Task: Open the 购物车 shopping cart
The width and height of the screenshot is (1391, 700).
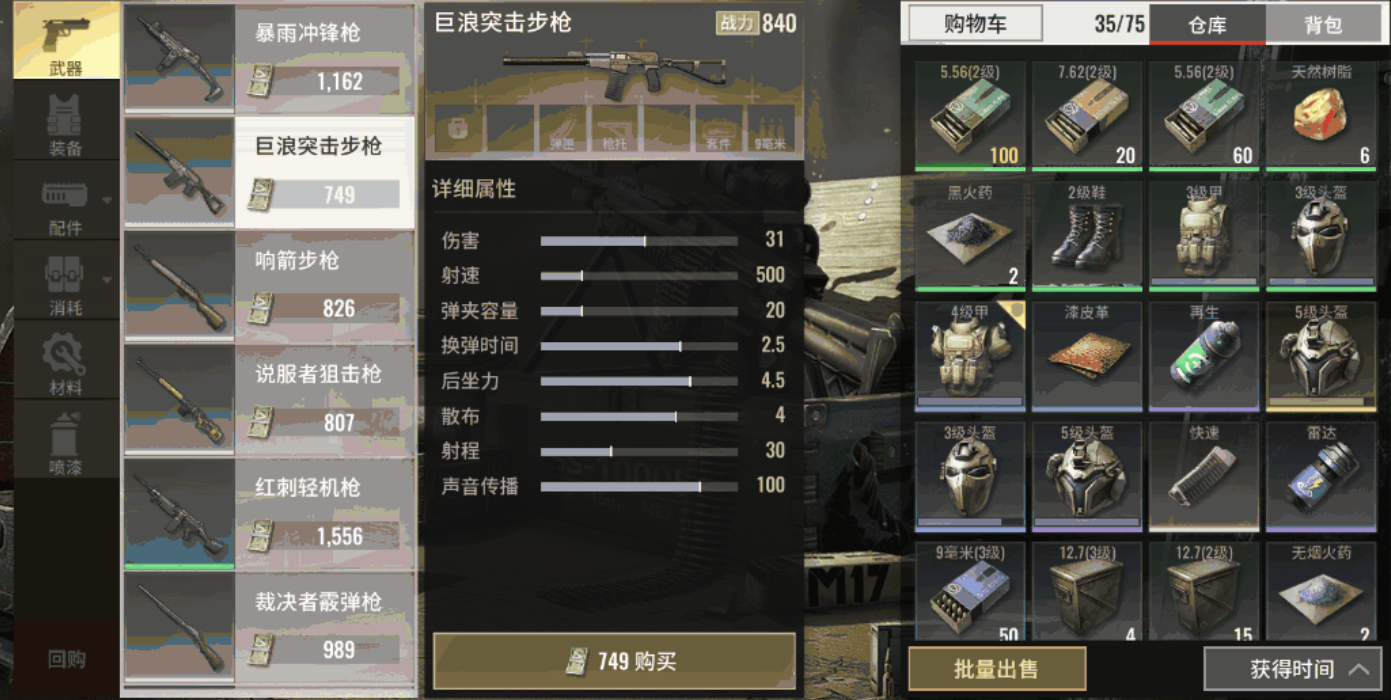Action: pyautogui.click(x=975, y=24)
